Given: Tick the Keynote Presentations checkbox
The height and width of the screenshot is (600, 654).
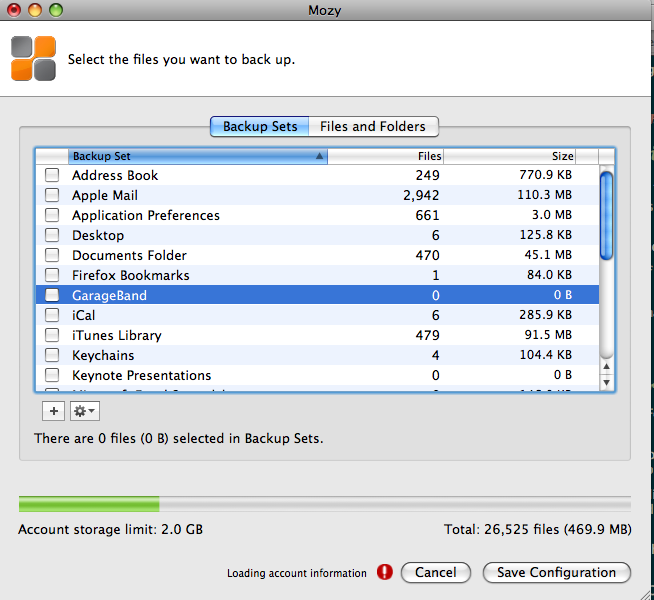Looking at the screenshot, I should point(52,375).
